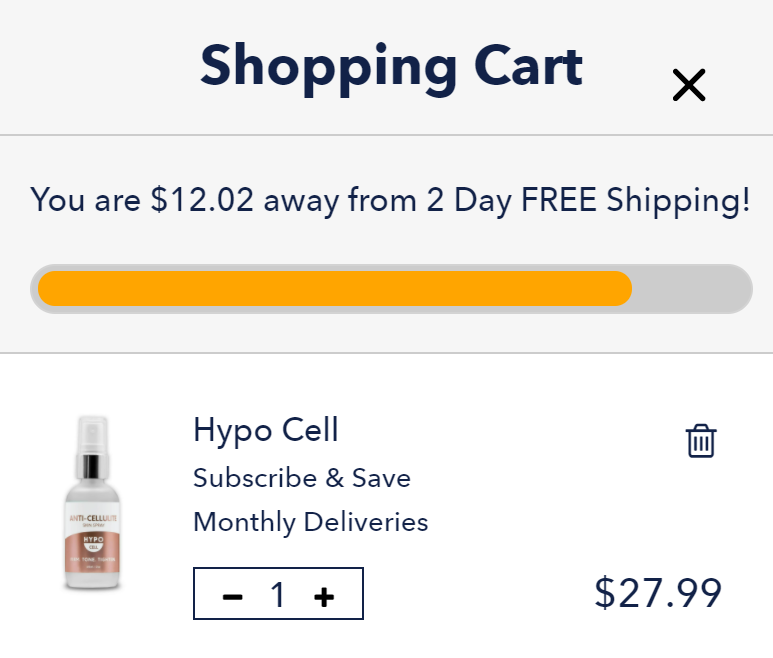Click the Subscribe & Save label

301,478
